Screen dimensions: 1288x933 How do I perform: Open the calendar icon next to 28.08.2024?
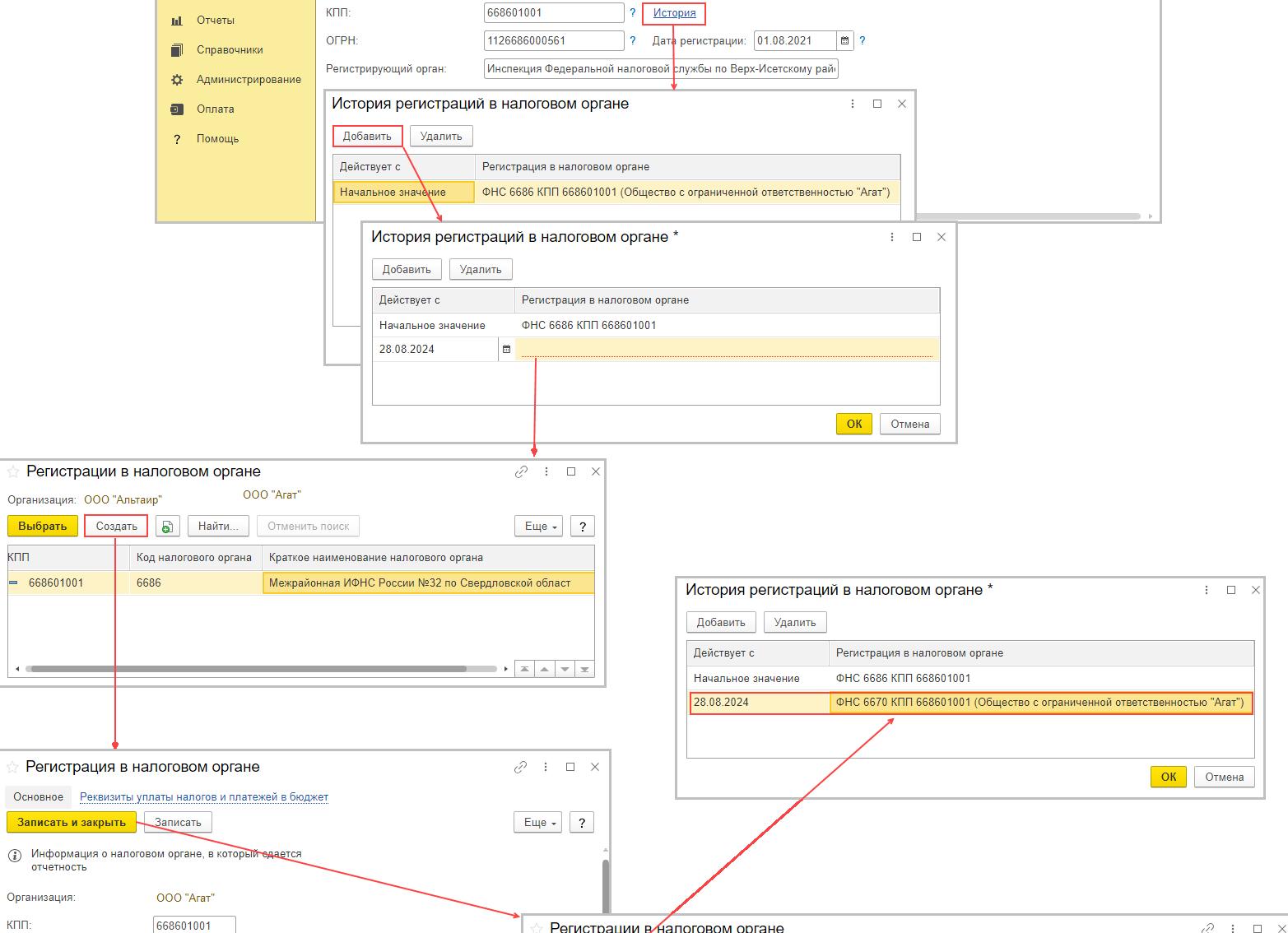tap(506, 349)
